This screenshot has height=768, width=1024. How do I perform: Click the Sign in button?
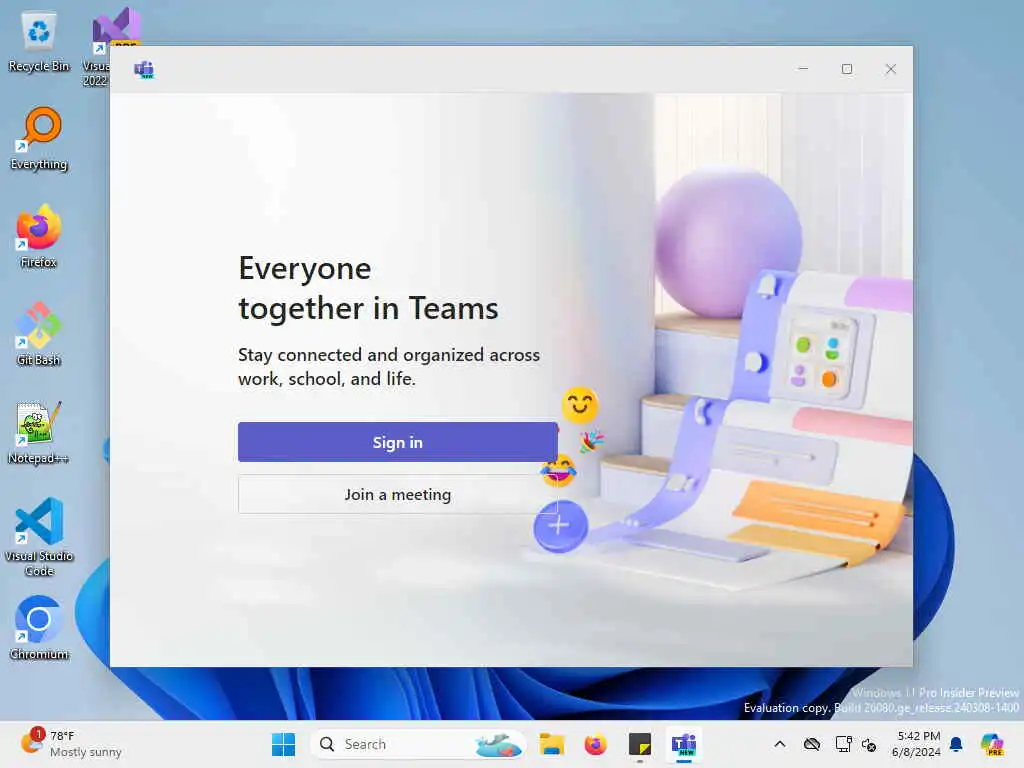(x=398, y=442)
